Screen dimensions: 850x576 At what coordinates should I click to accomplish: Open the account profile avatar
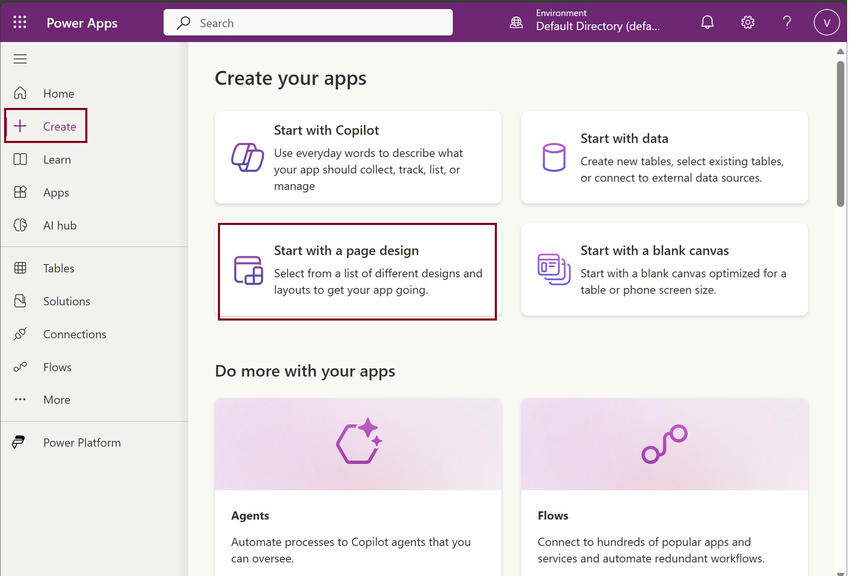[826, 22]
